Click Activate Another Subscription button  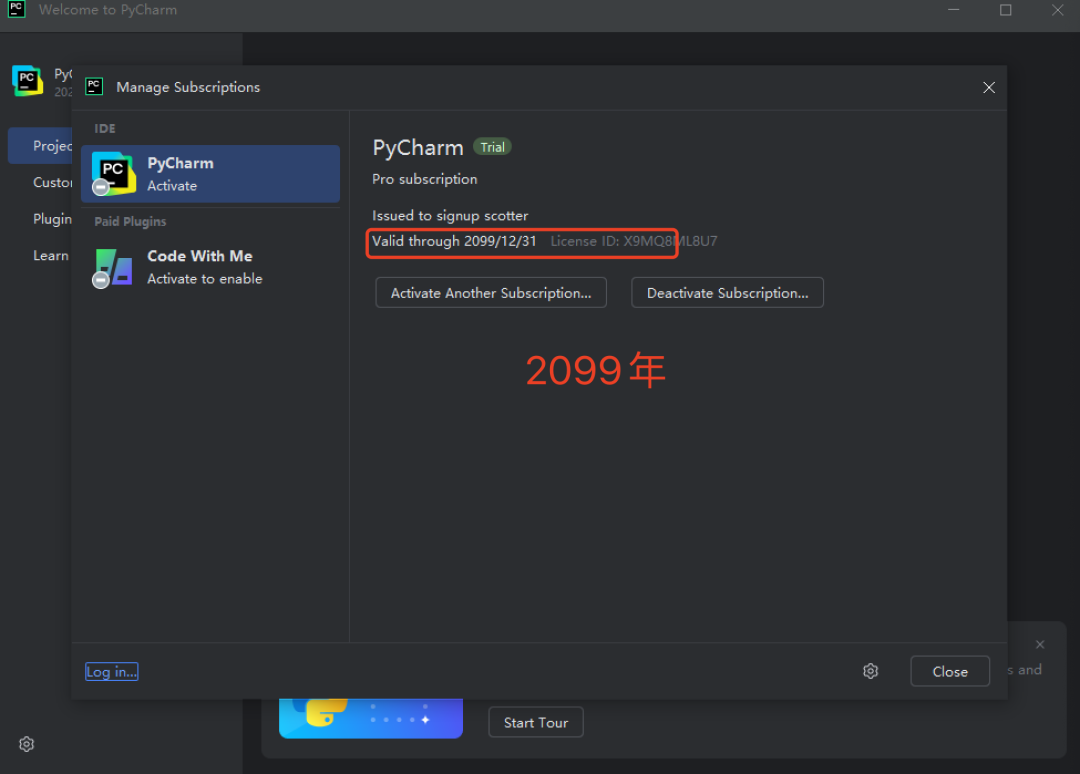pyautogui.click(x=490, y=293)
